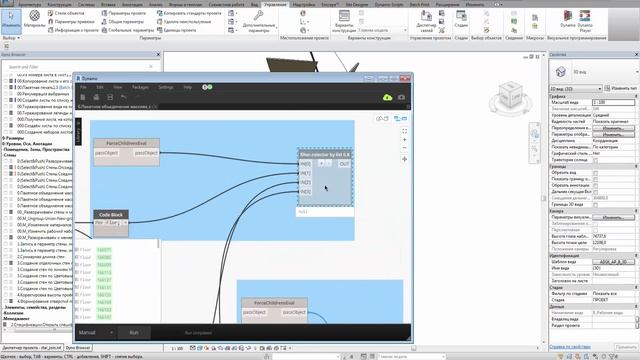Open the File menu in Dynamo

pos(83,87)
